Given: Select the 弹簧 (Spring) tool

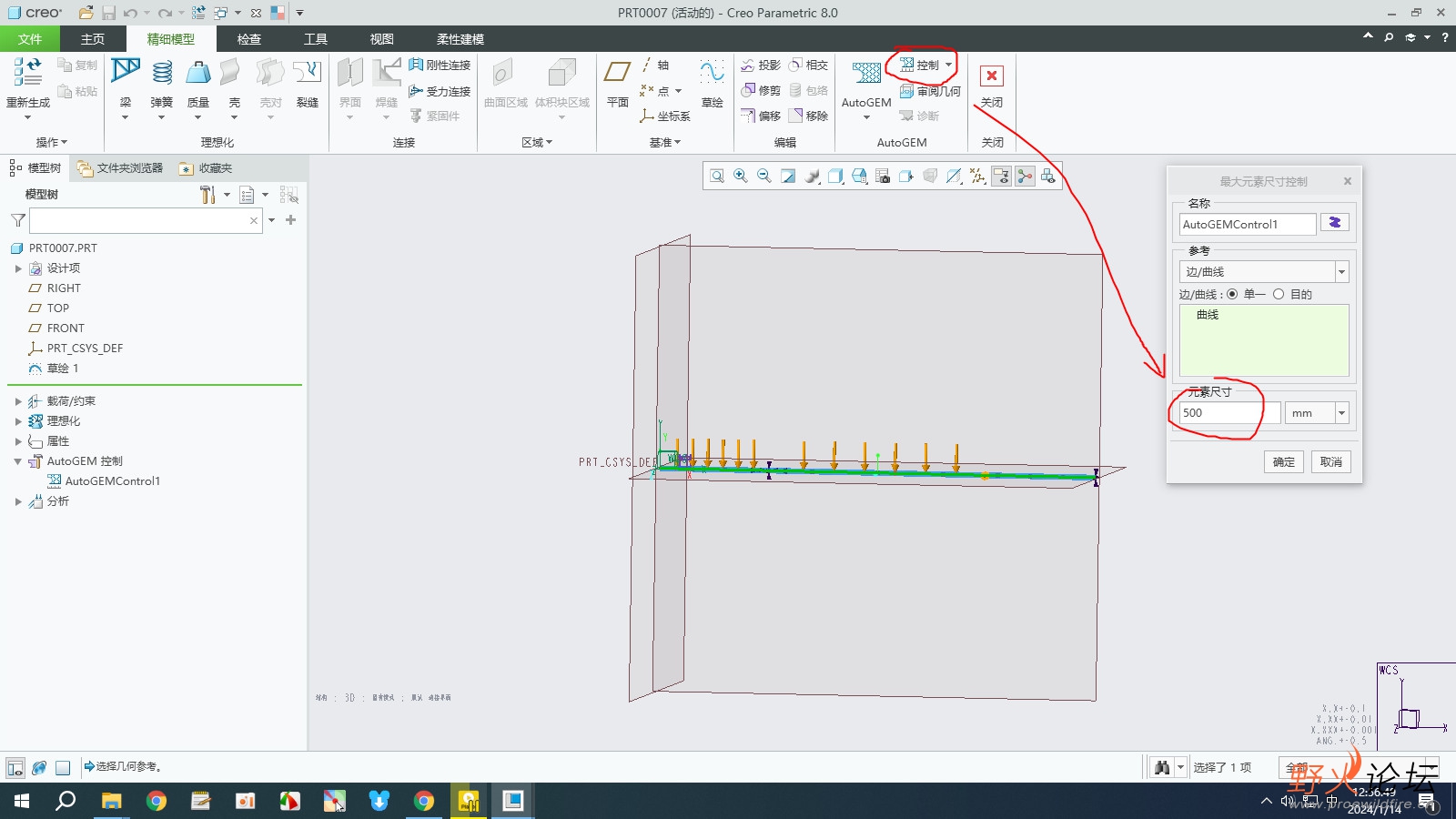Looking at the screenshot, I should (x=162, y=72).
